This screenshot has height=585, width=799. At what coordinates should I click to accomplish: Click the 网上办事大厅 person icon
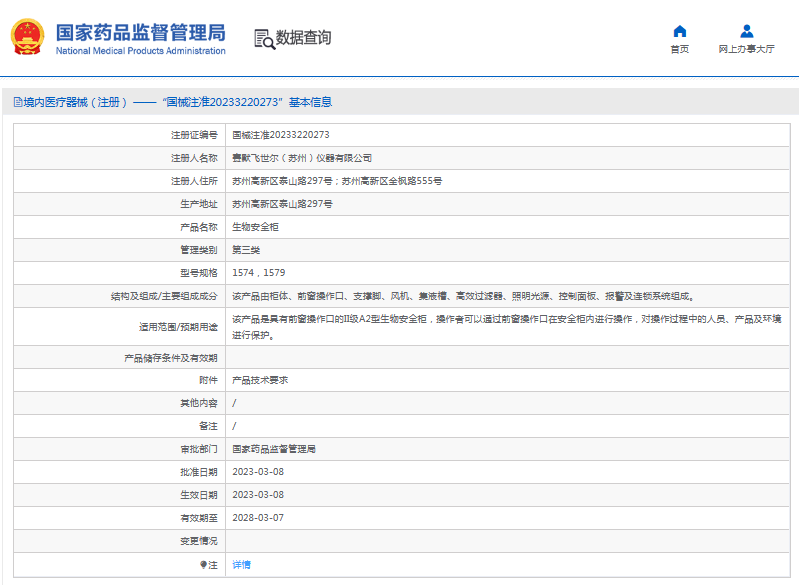746,31
